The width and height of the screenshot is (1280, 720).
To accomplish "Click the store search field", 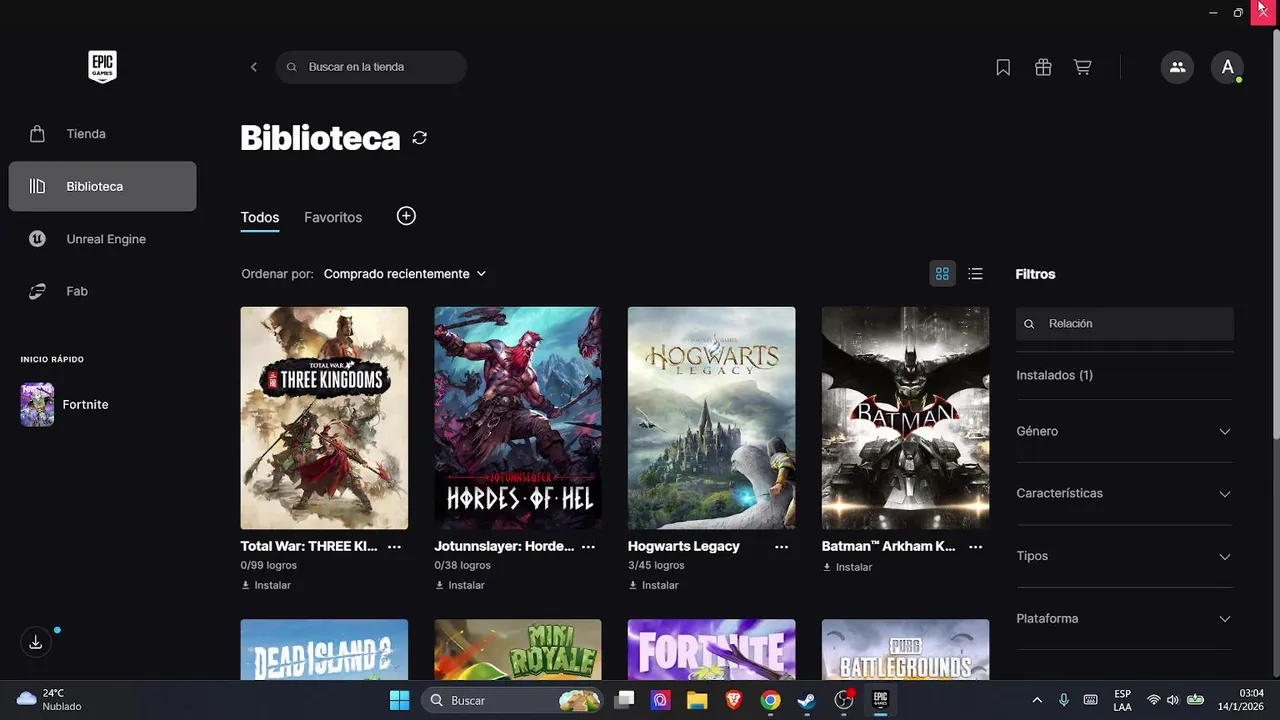I will tap(371, 67).
